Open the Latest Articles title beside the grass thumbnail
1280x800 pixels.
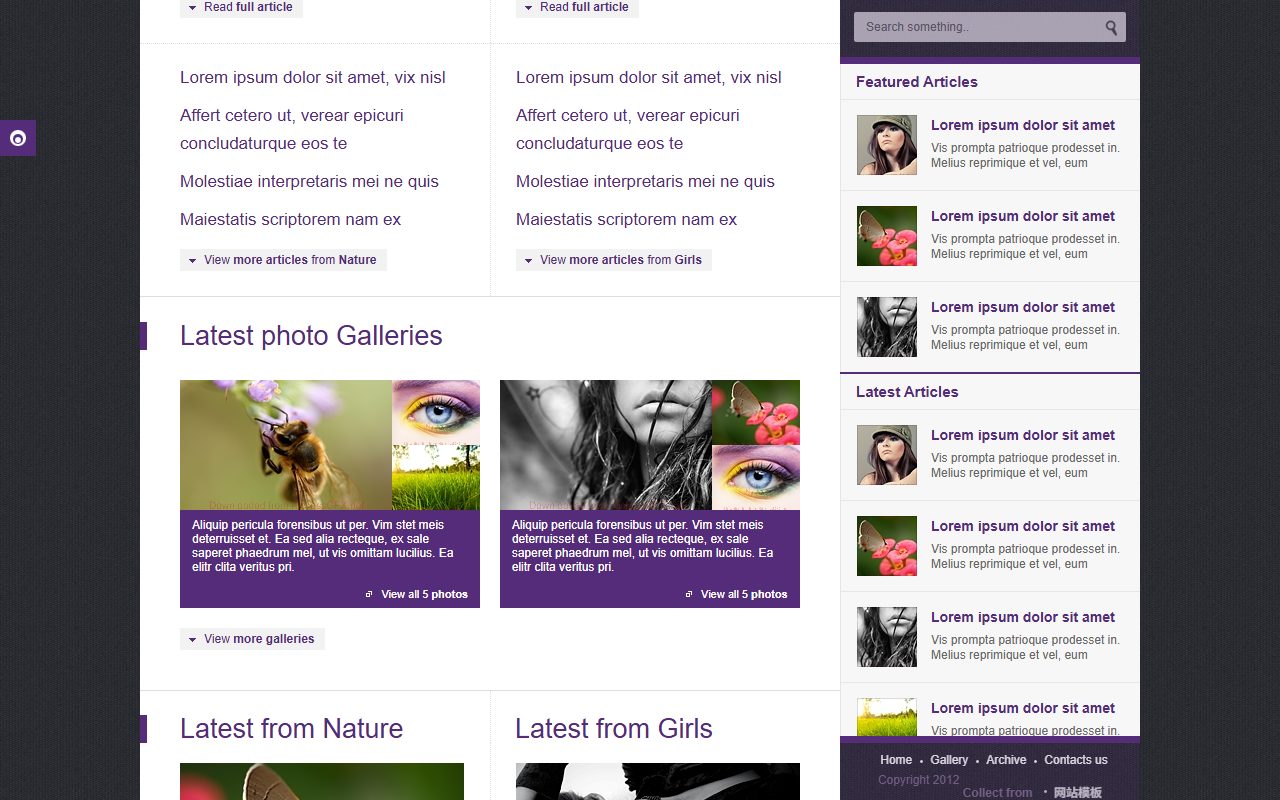pos(1023,708)
